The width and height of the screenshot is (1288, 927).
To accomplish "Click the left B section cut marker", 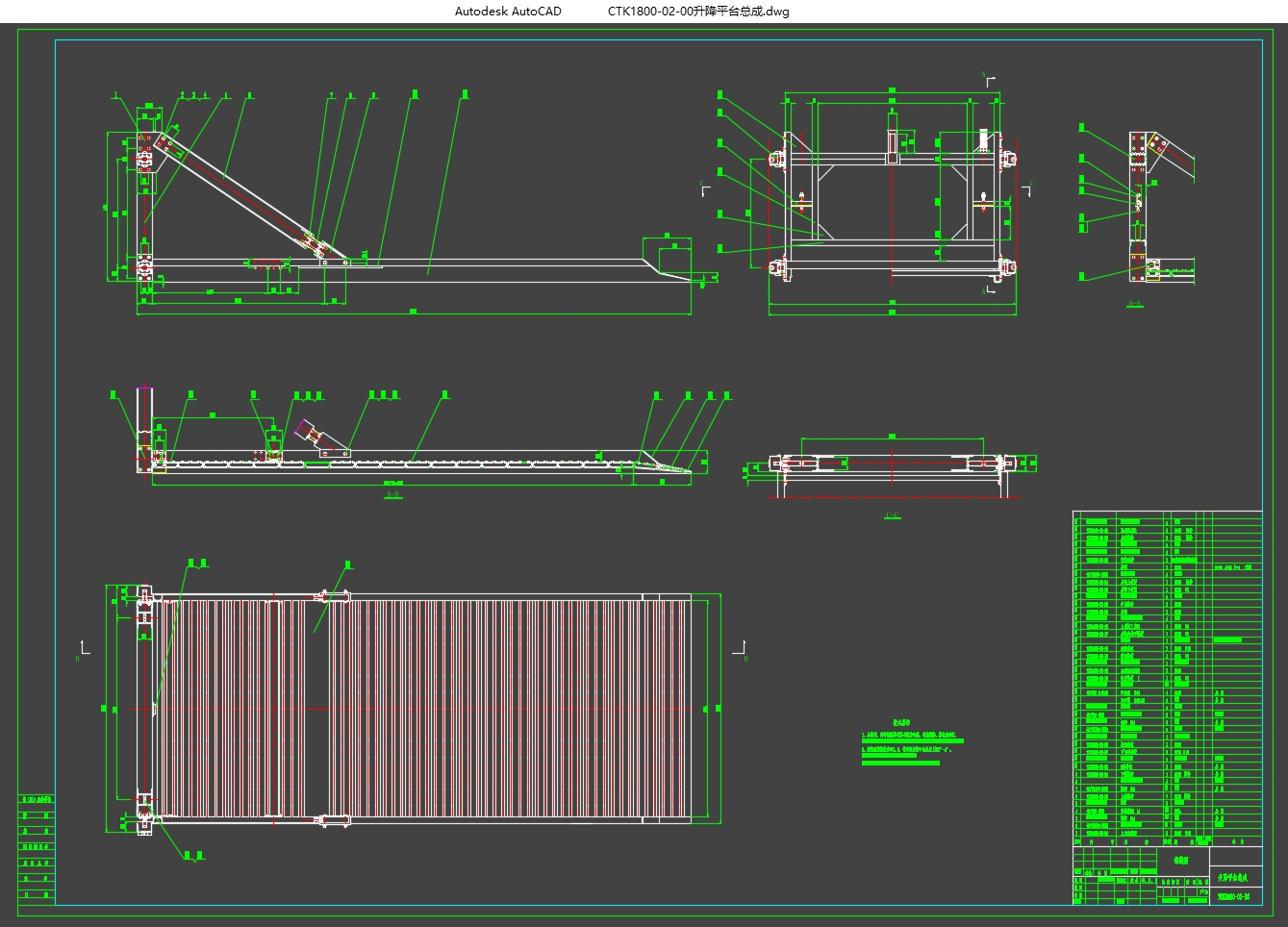I will [83, 650].
